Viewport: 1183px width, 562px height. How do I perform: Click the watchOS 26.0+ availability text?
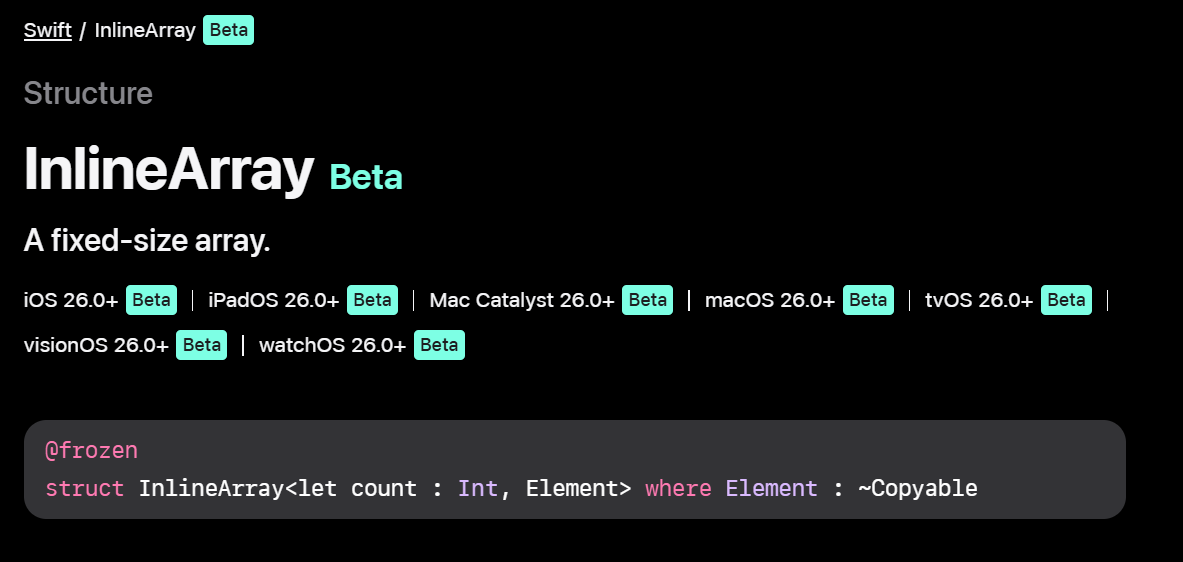tap(333, 345)
